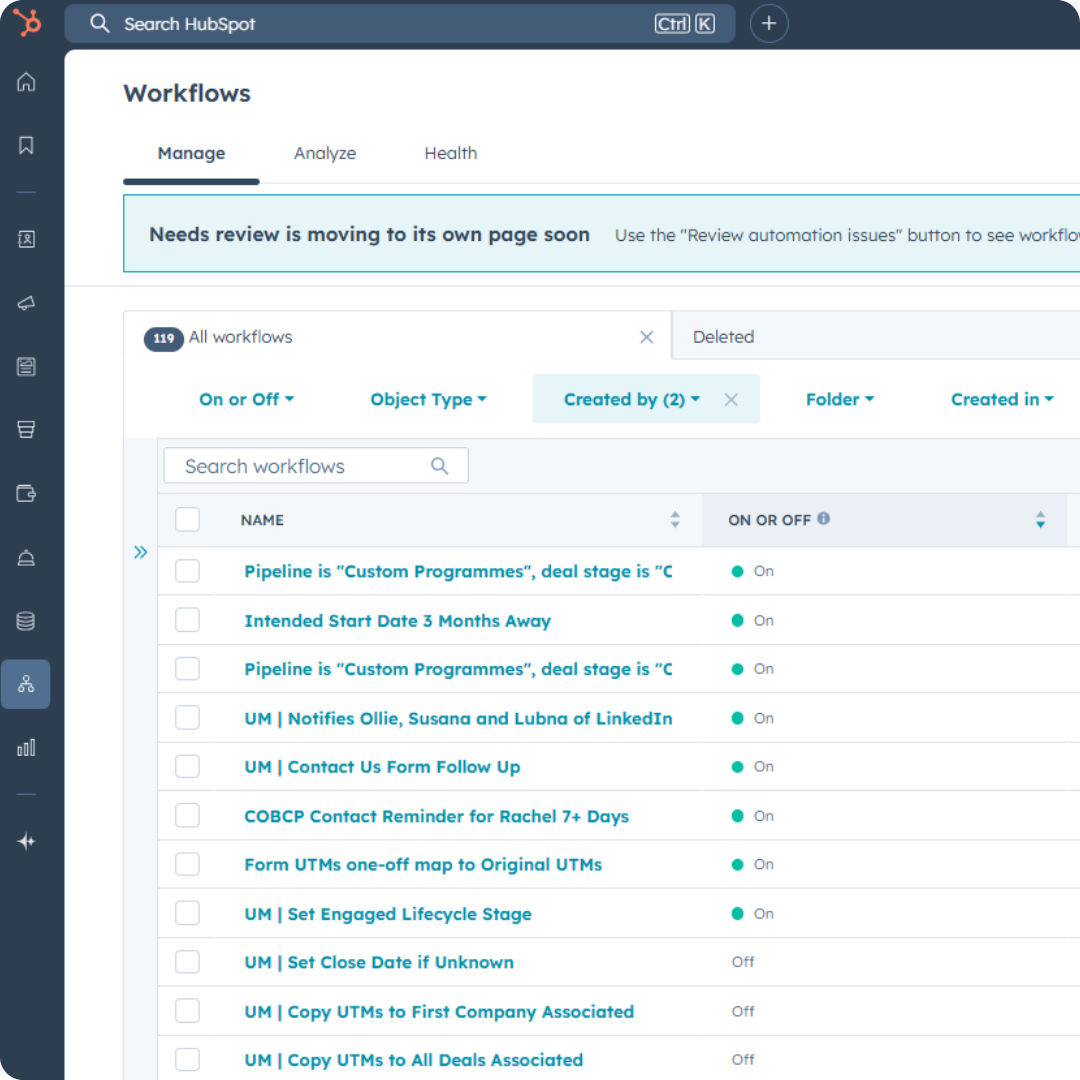Open the Marketing megaphone icon in sidebar
Image resolution: width=1080 pixels, height=1080 pixels.
26,303
